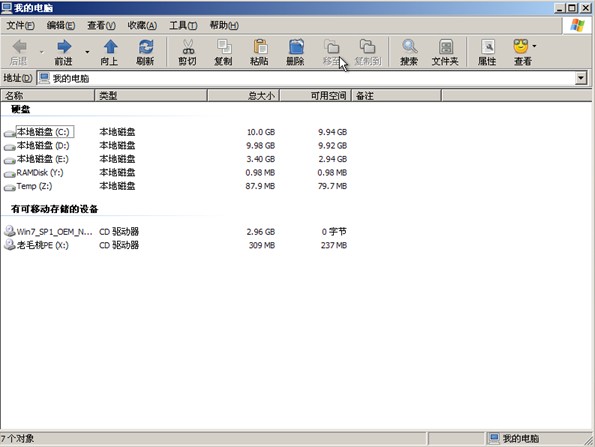The width and height of the screenshot is (595, 447).
Task: Click the 硬盘 group heading
Action: coord(20,109)
